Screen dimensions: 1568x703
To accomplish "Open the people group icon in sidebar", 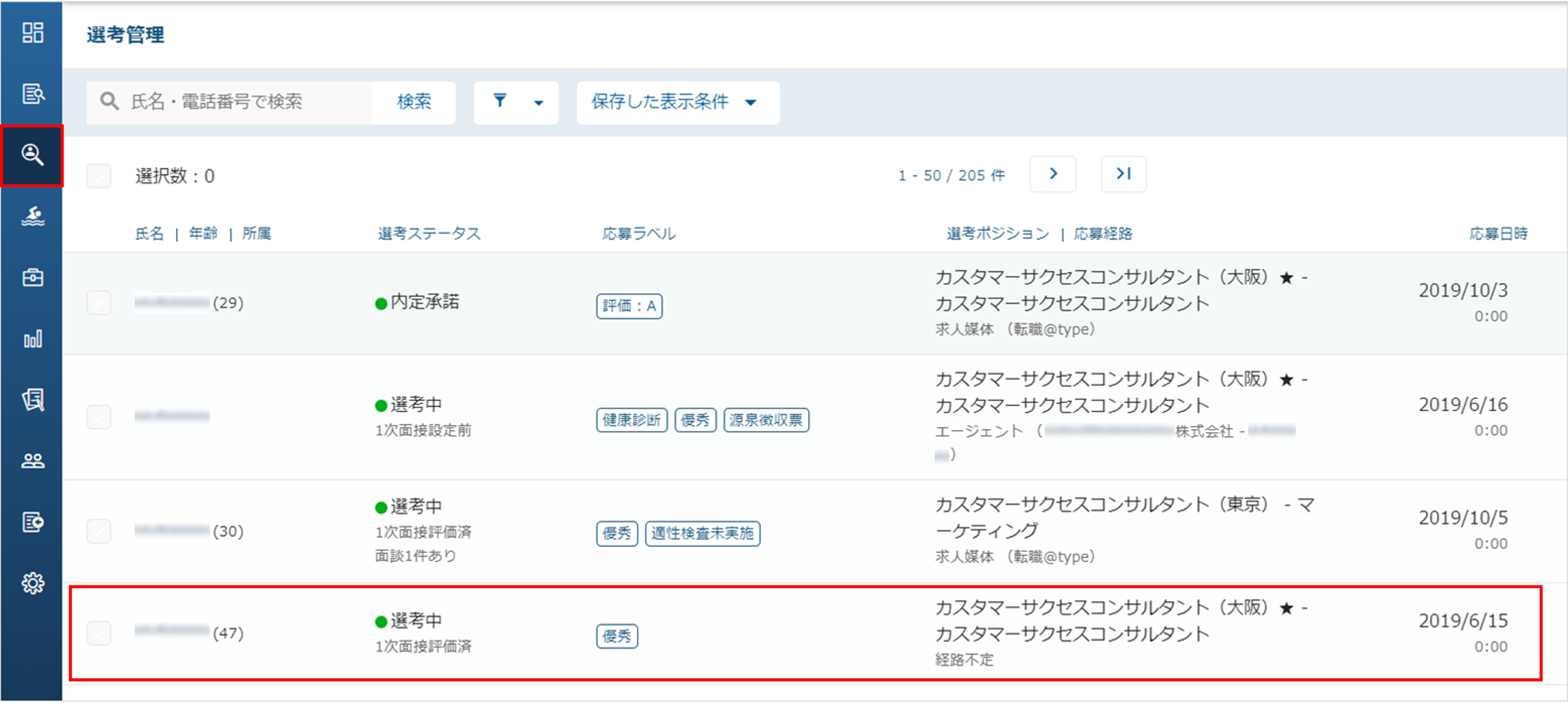I will click(32, 461).
